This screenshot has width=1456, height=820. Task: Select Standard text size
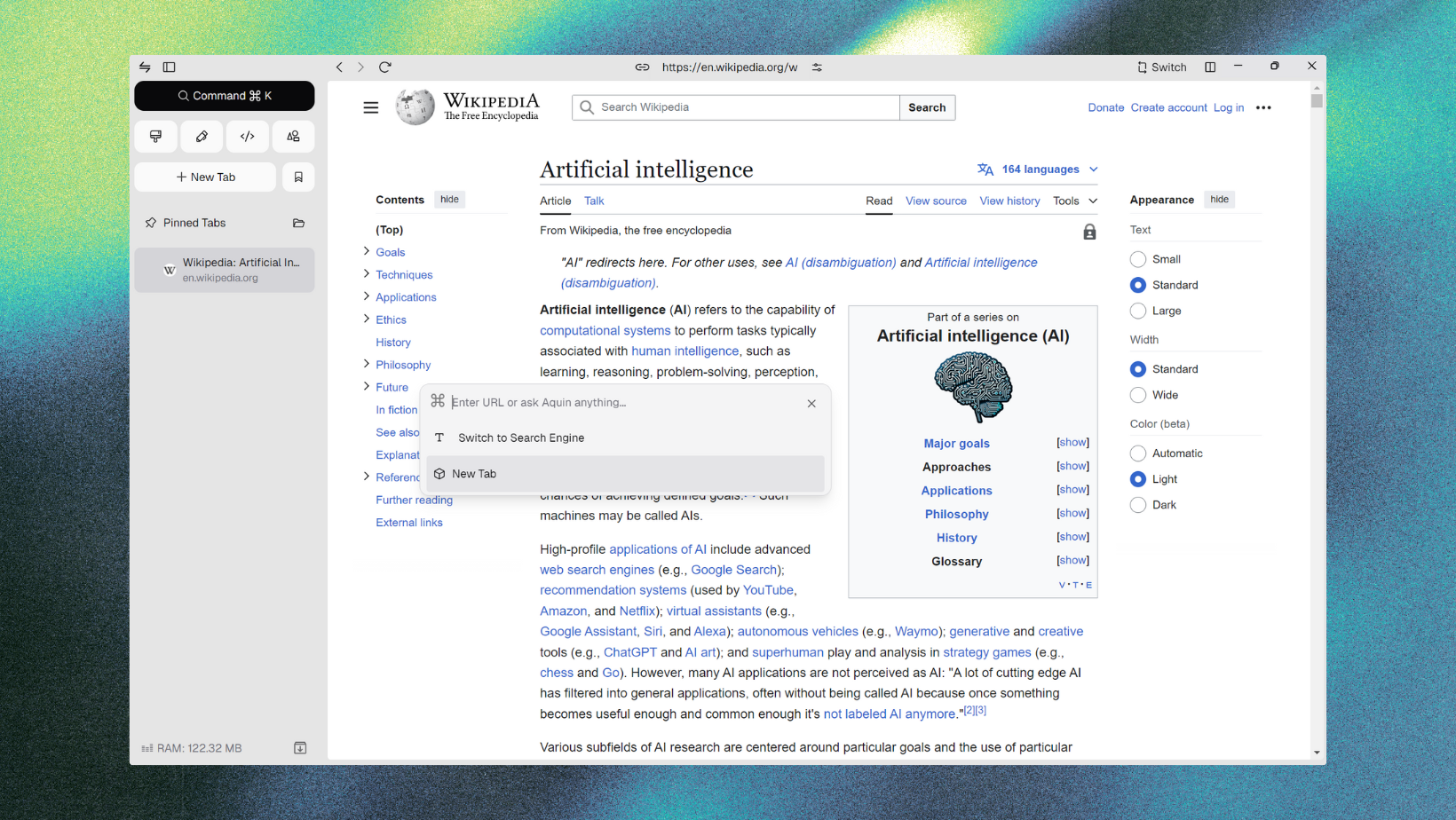[x=1138, y=285]
